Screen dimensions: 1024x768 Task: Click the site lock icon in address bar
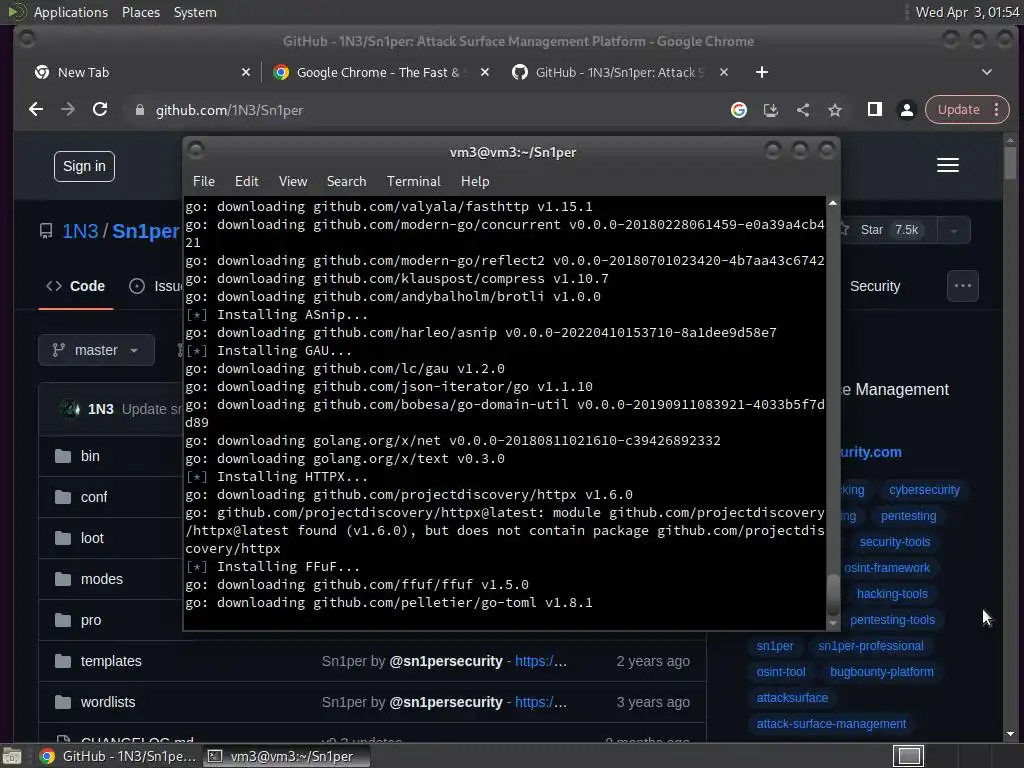[x=139, y=110]
